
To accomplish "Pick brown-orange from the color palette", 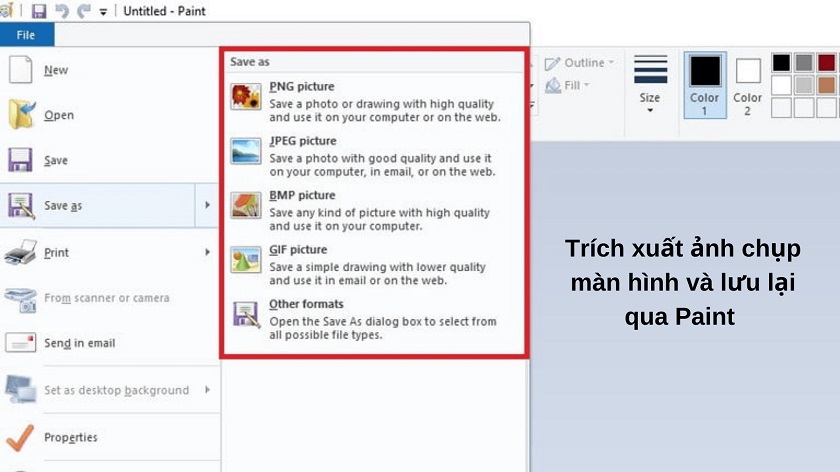I will click(827, 85).
